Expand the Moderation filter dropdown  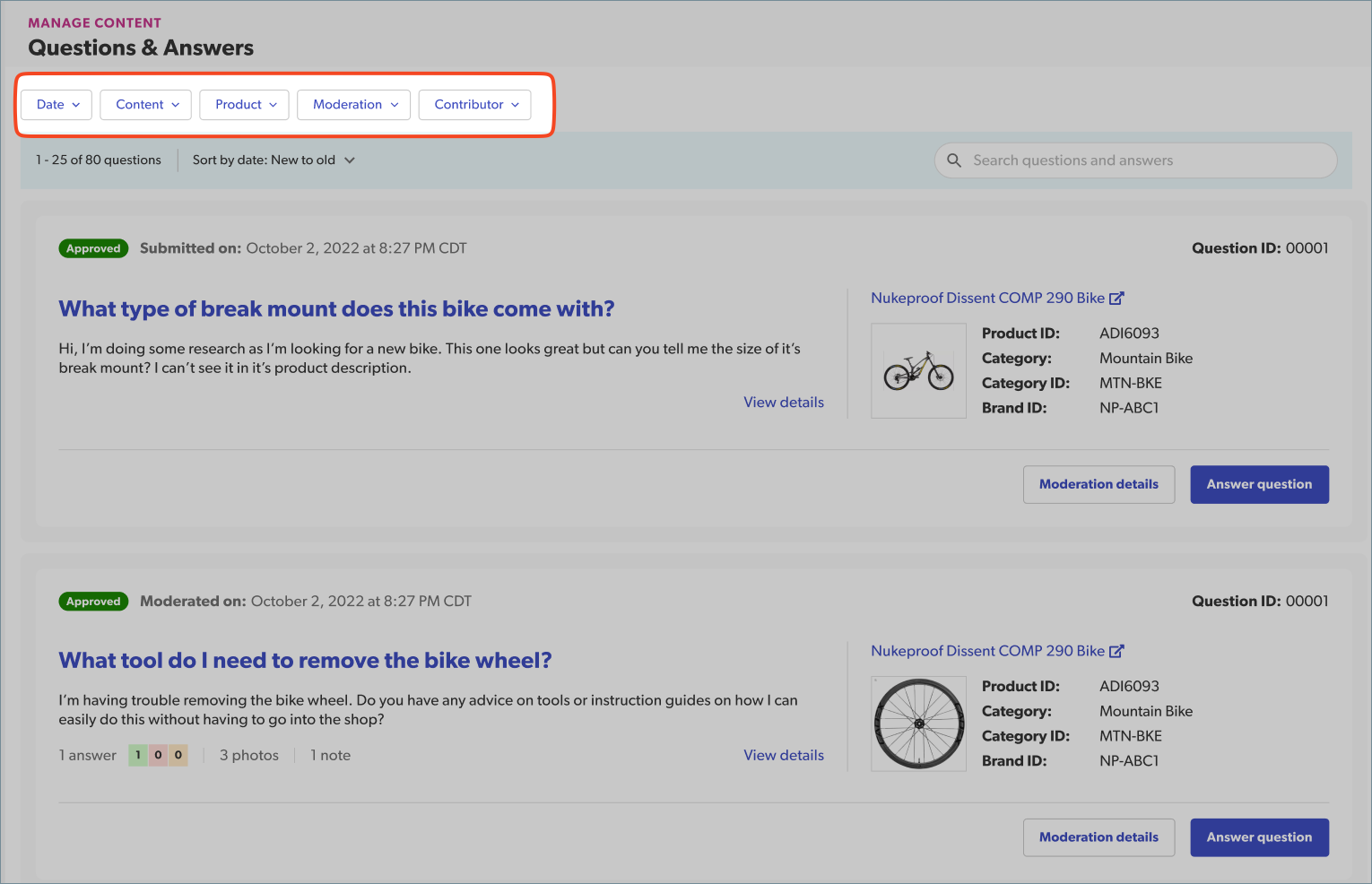[354, 105]
